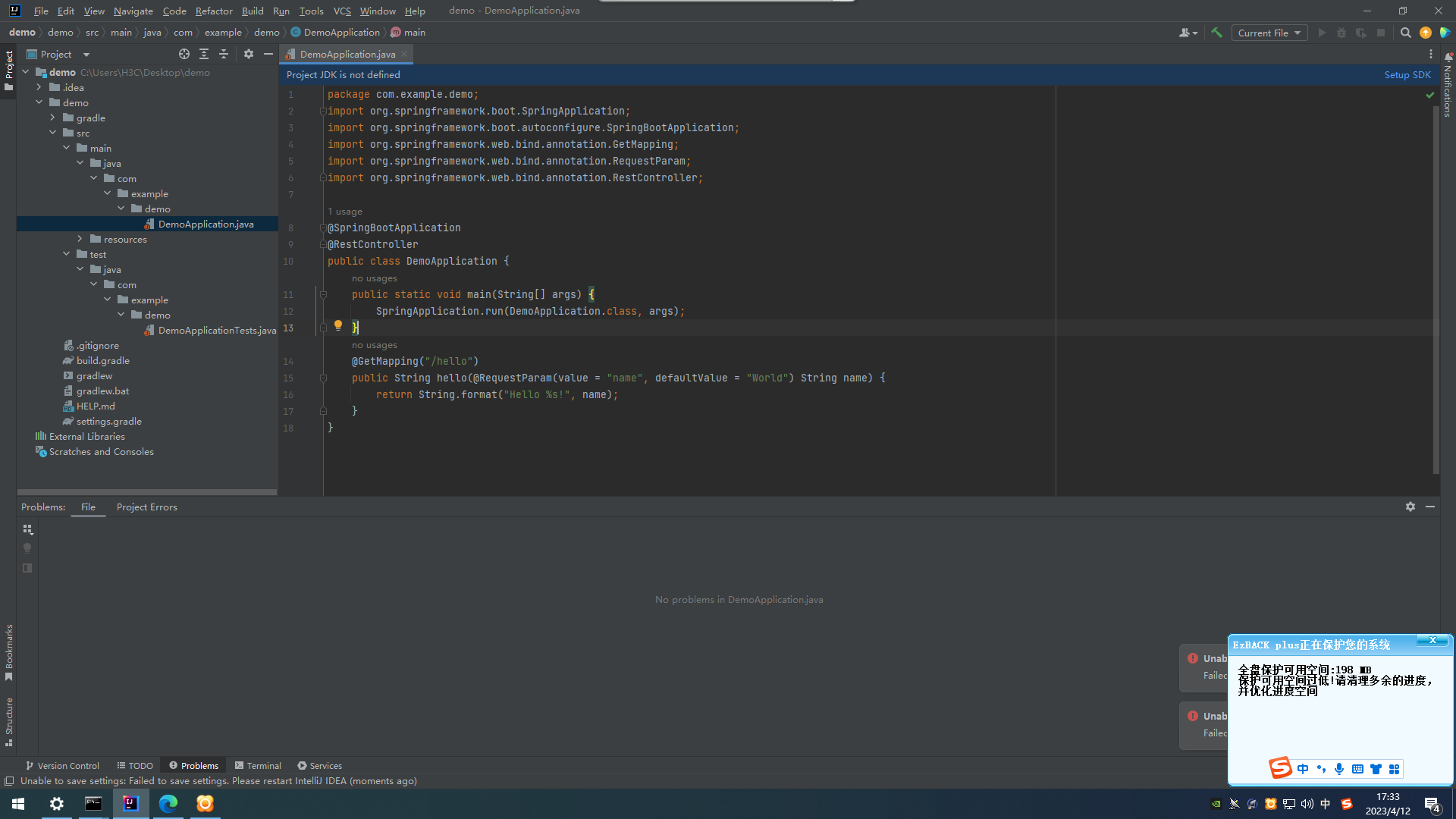1456x819 pixels.
Task: Expand the gradle folder
Action: 52,118
